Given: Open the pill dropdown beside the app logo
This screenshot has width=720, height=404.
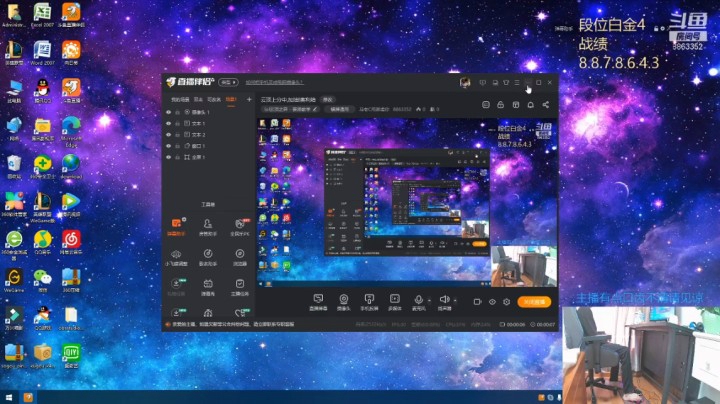Looking at the screenshot, I should coord(228,82).
